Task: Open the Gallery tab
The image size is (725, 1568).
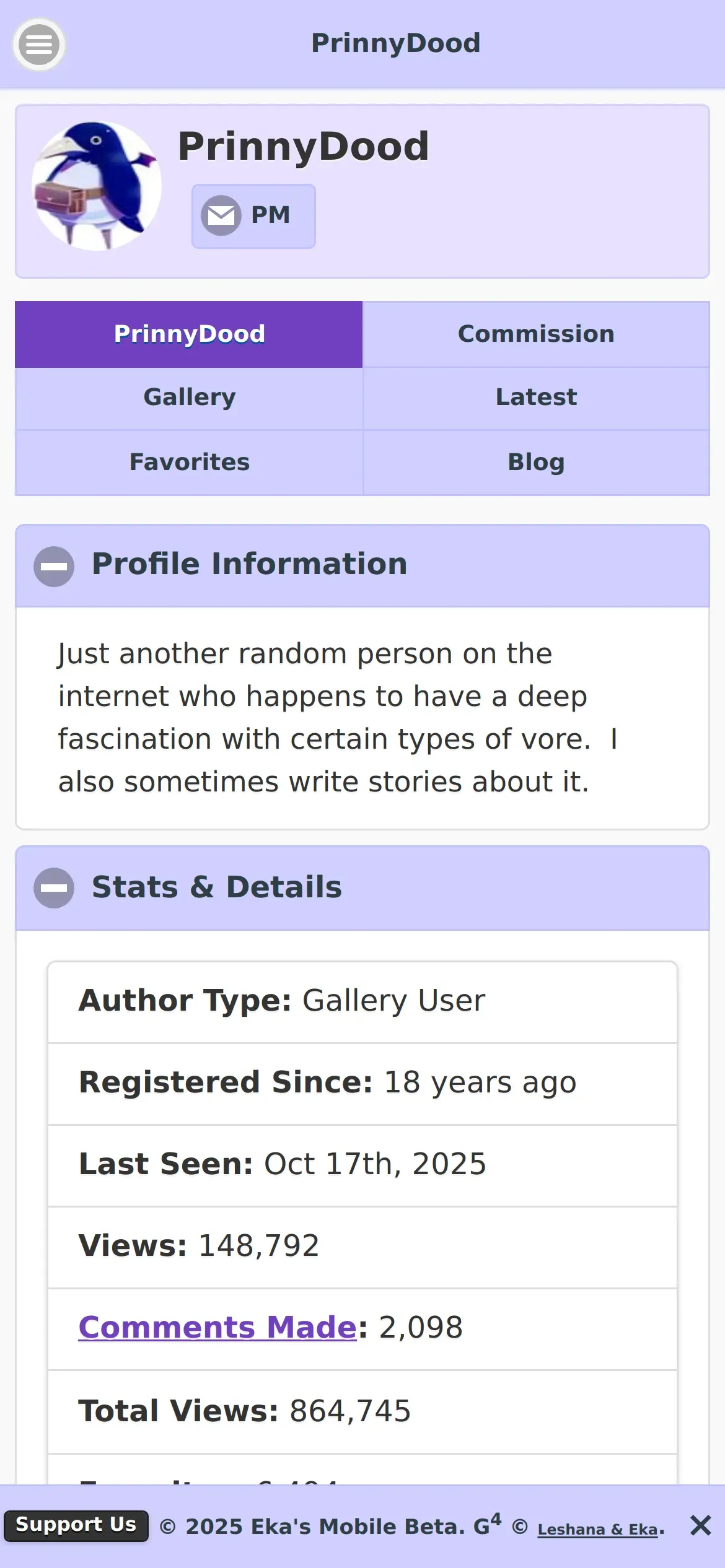Action: click(x=189, y=398)
